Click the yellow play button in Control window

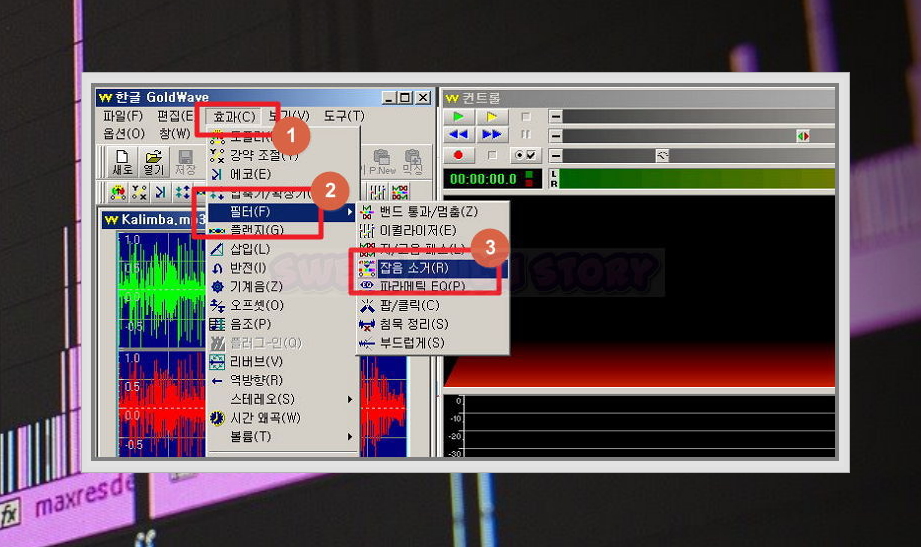click(491, 116)
